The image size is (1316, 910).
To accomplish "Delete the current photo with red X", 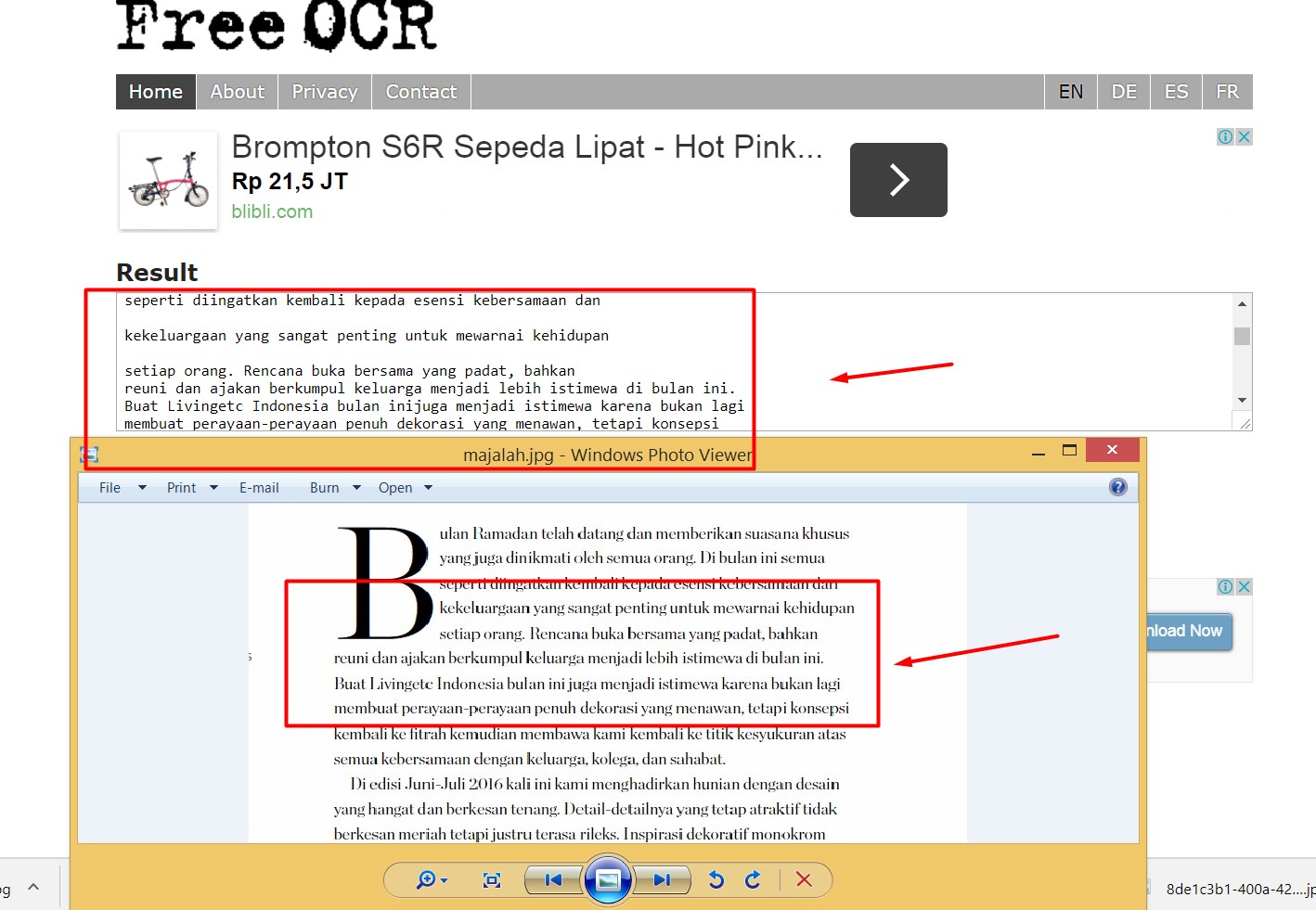I will click(x=804, y=879).
